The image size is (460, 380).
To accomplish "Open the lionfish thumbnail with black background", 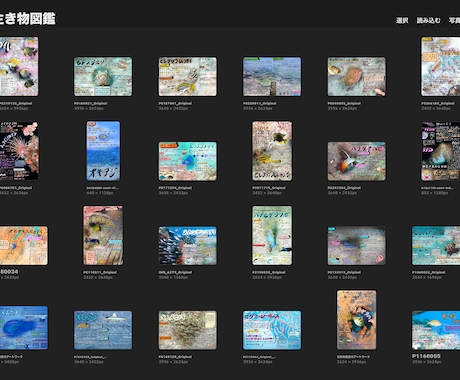I will [x=19, y=151].
